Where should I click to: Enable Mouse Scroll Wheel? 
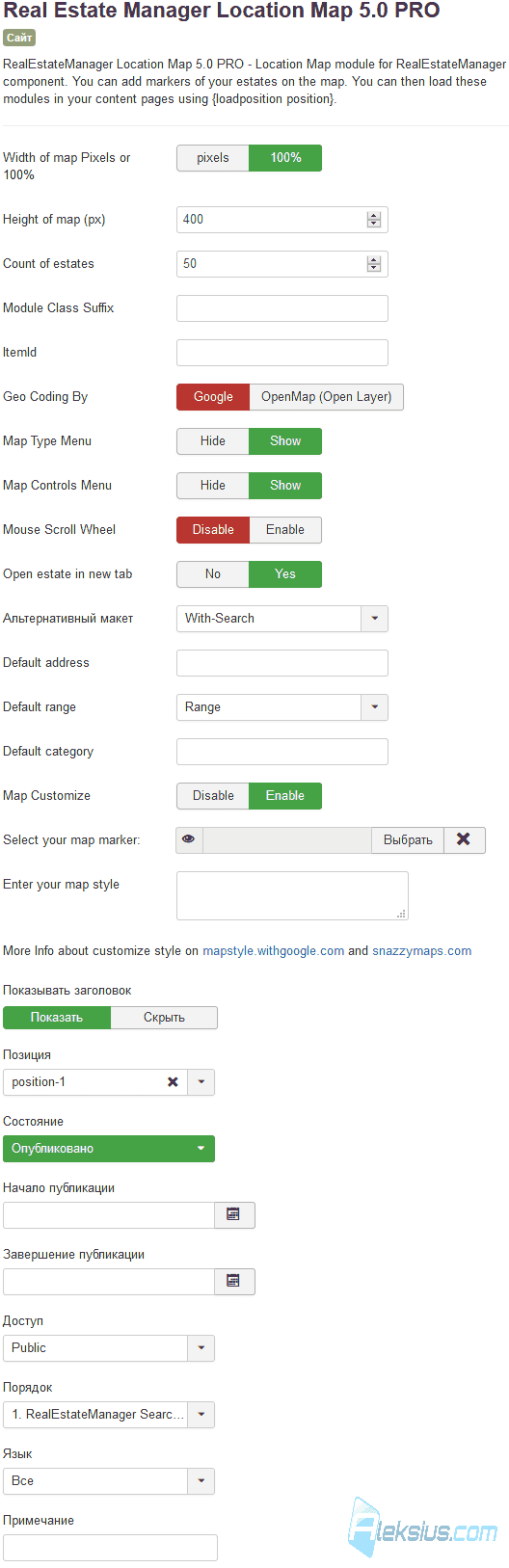[x=285, y=530]
